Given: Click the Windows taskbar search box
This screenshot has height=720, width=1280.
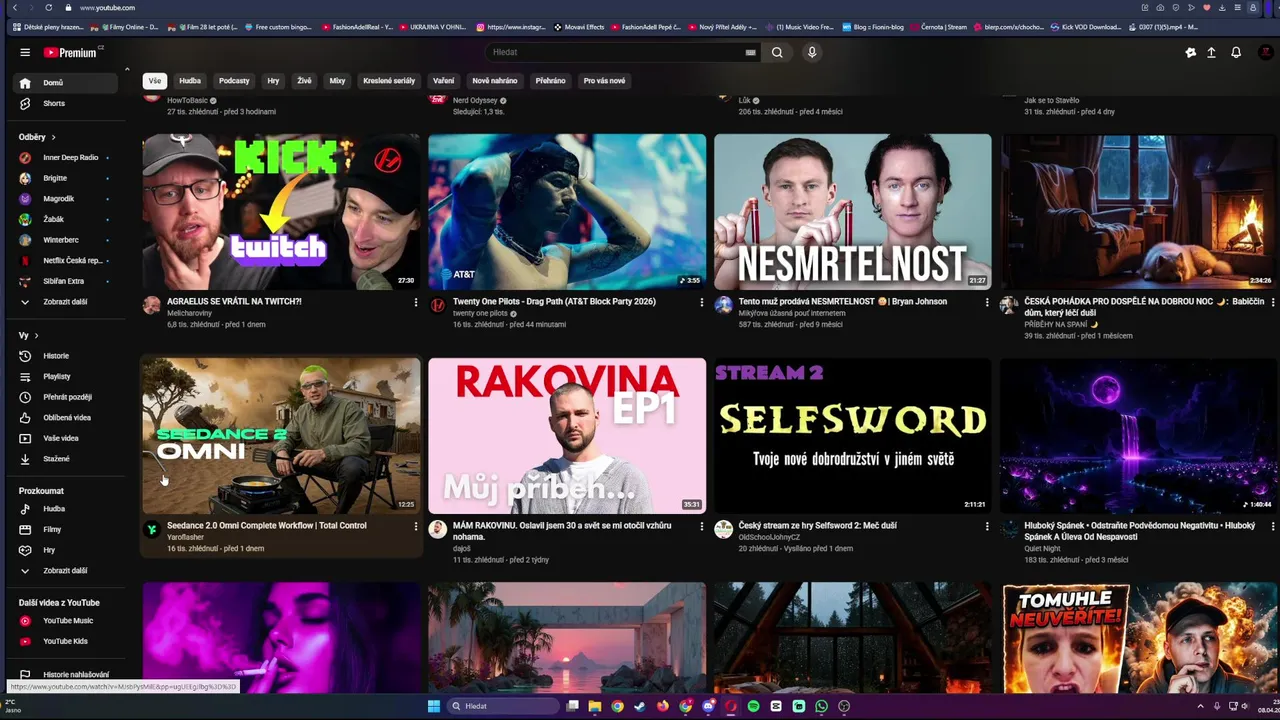Looking at the screenshot, I should click(503, 706).
